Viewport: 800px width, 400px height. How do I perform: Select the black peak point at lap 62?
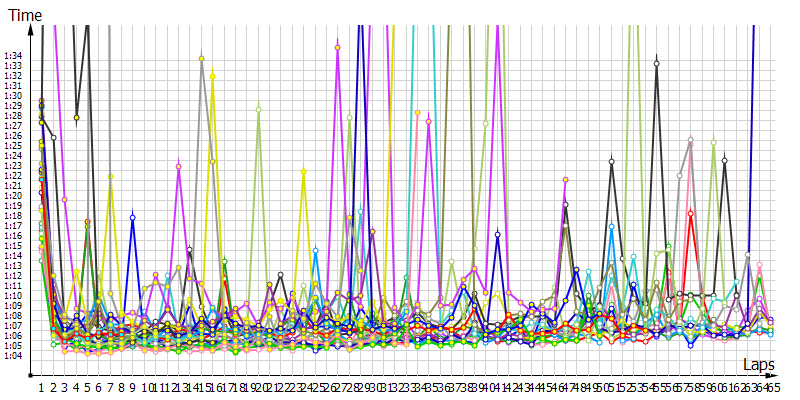(x=724, y=160)
